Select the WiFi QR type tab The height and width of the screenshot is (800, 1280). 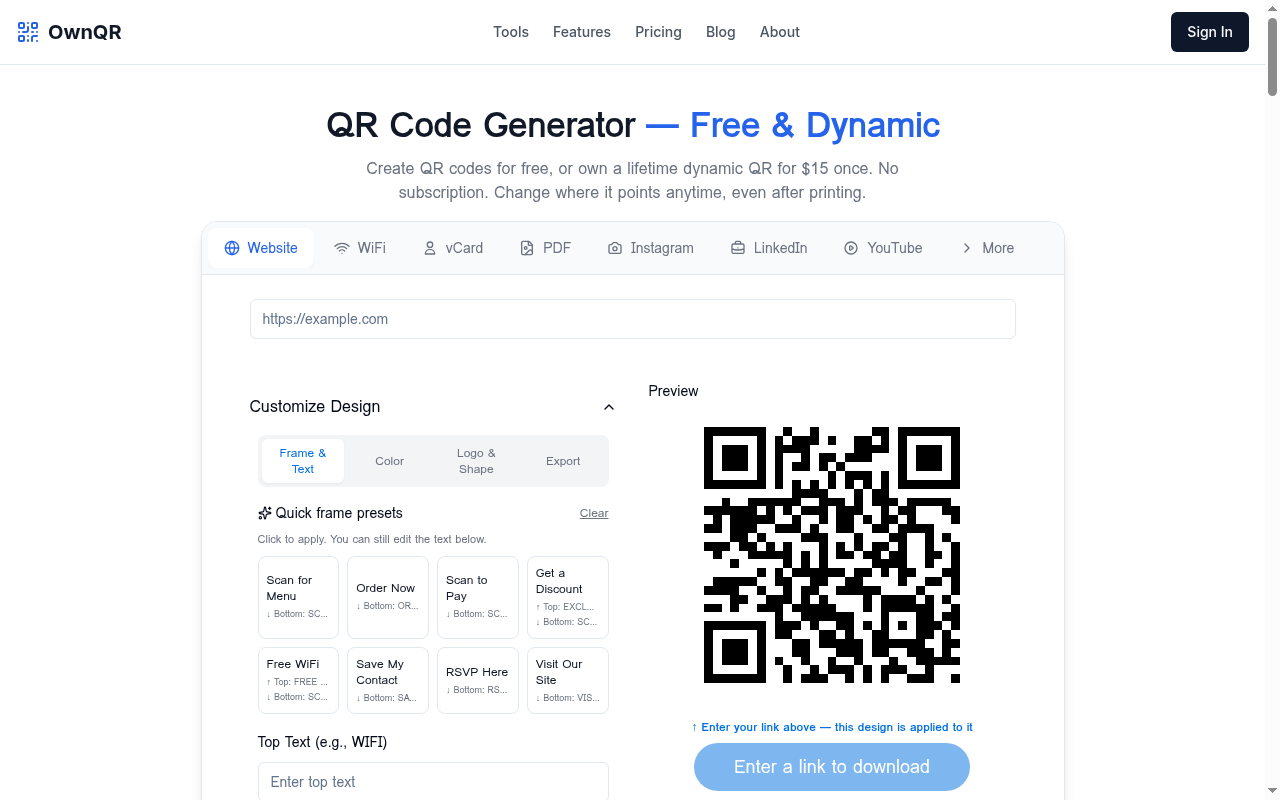(360, 248)
